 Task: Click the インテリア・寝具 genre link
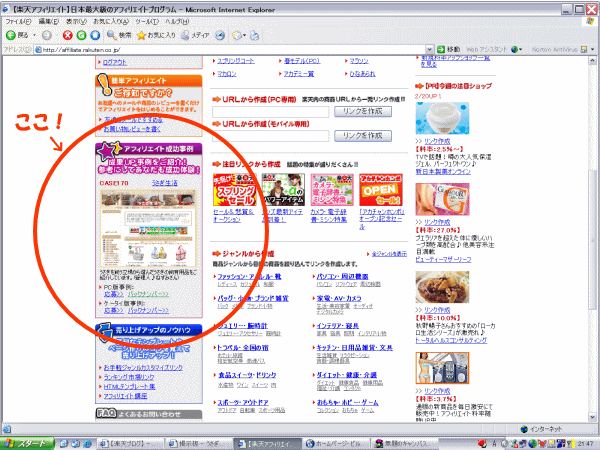[338, 326]
